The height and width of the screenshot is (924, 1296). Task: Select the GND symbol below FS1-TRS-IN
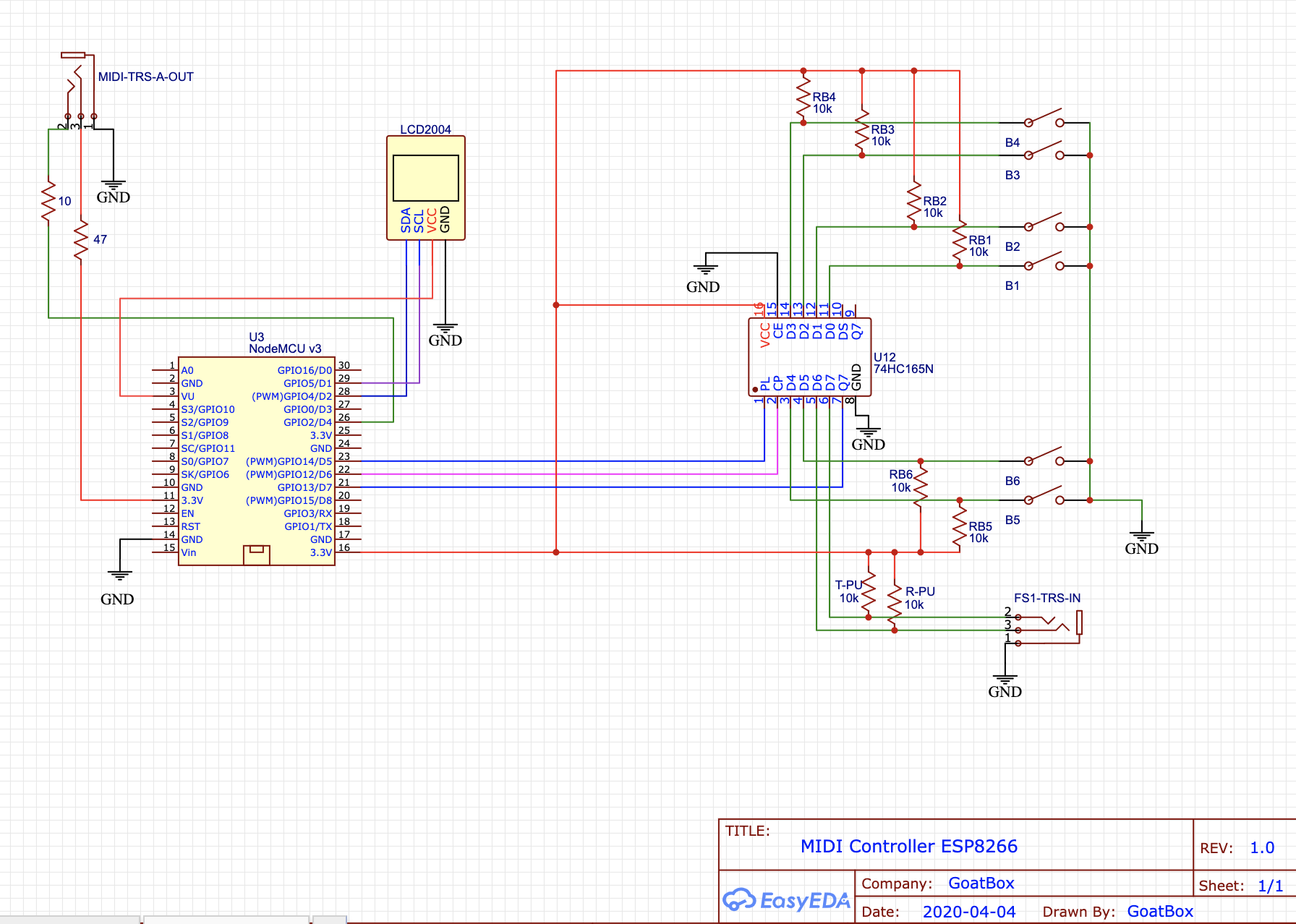pos(1005,686)
